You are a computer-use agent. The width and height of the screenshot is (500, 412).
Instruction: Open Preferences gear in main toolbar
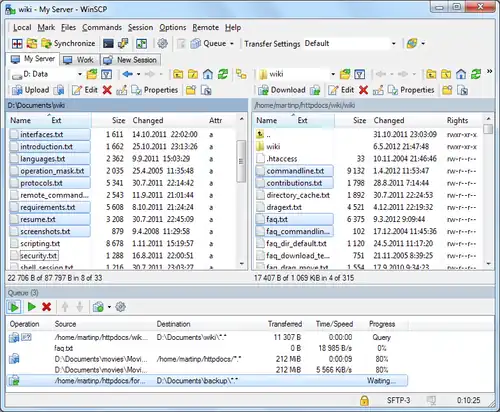tap(163, 43)
